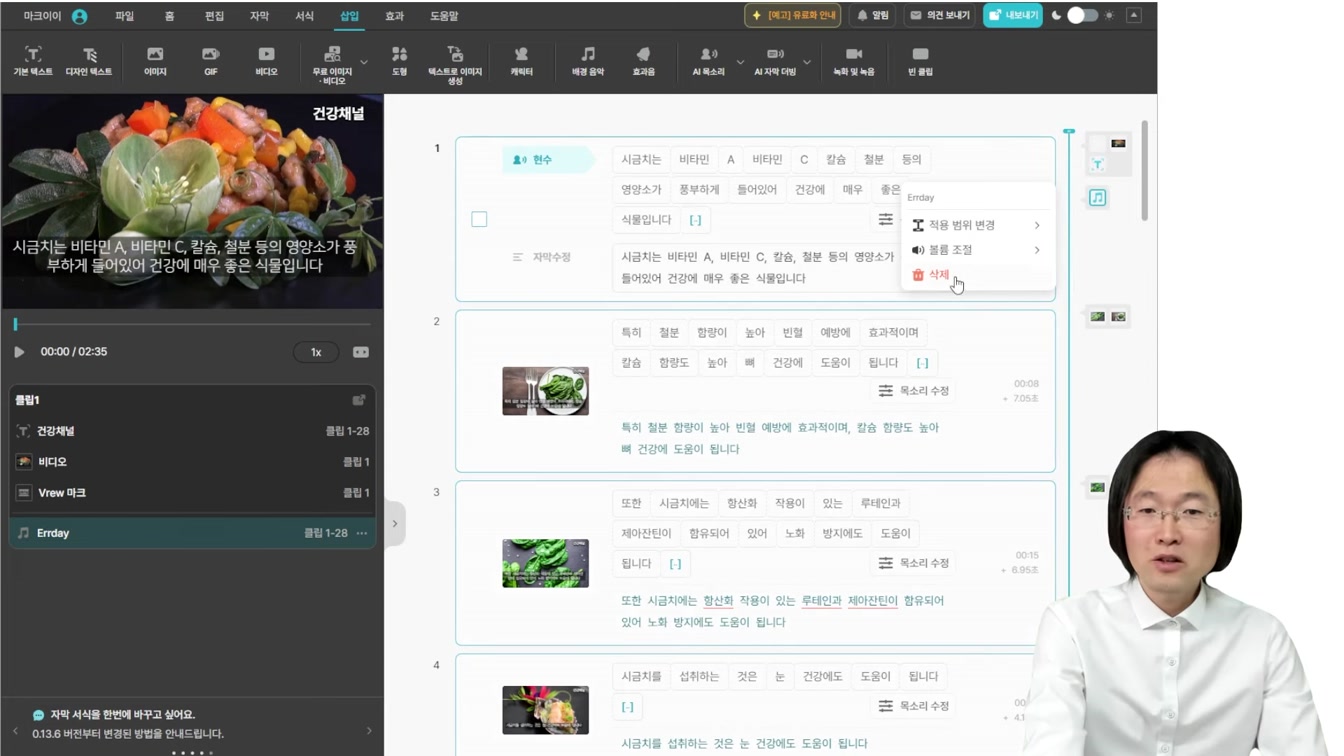Screen dimensions: 1344x756
Task: Select the 비디오 layer row
Action: [192, 462]
